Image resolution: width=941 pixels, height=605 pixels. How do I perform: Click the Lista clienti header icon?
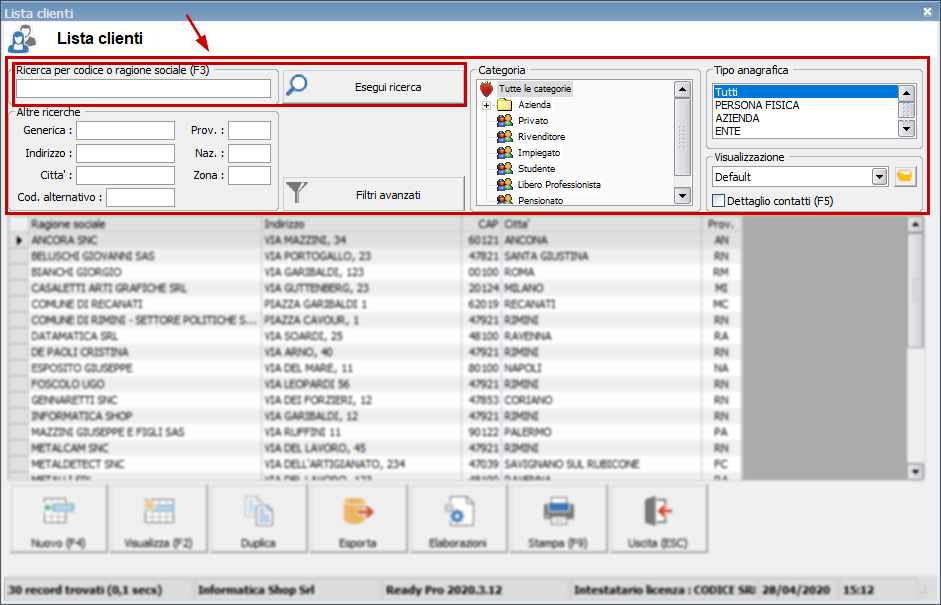point(22,36)
